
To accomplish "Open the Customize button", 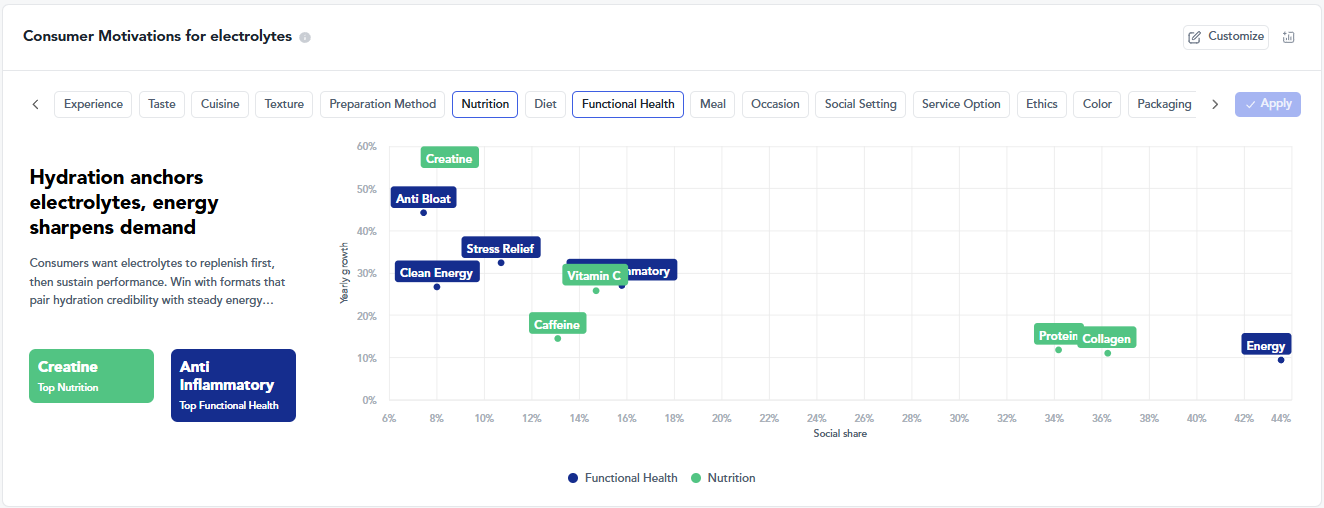I will coord(1226,37).
